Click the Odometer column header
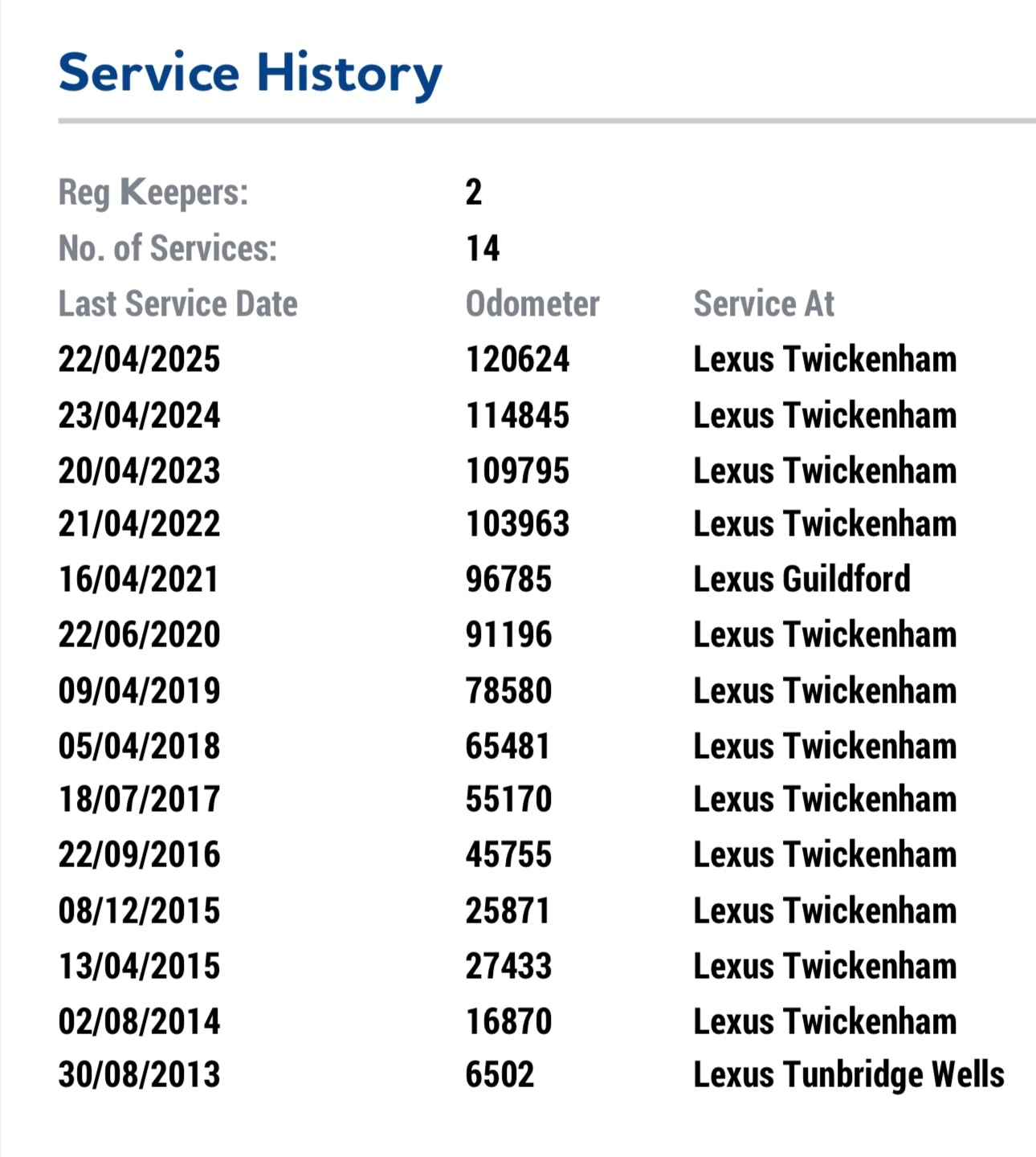This screenshot has height=1157, width=1036. pyautogui.click(x=532, y=304)
